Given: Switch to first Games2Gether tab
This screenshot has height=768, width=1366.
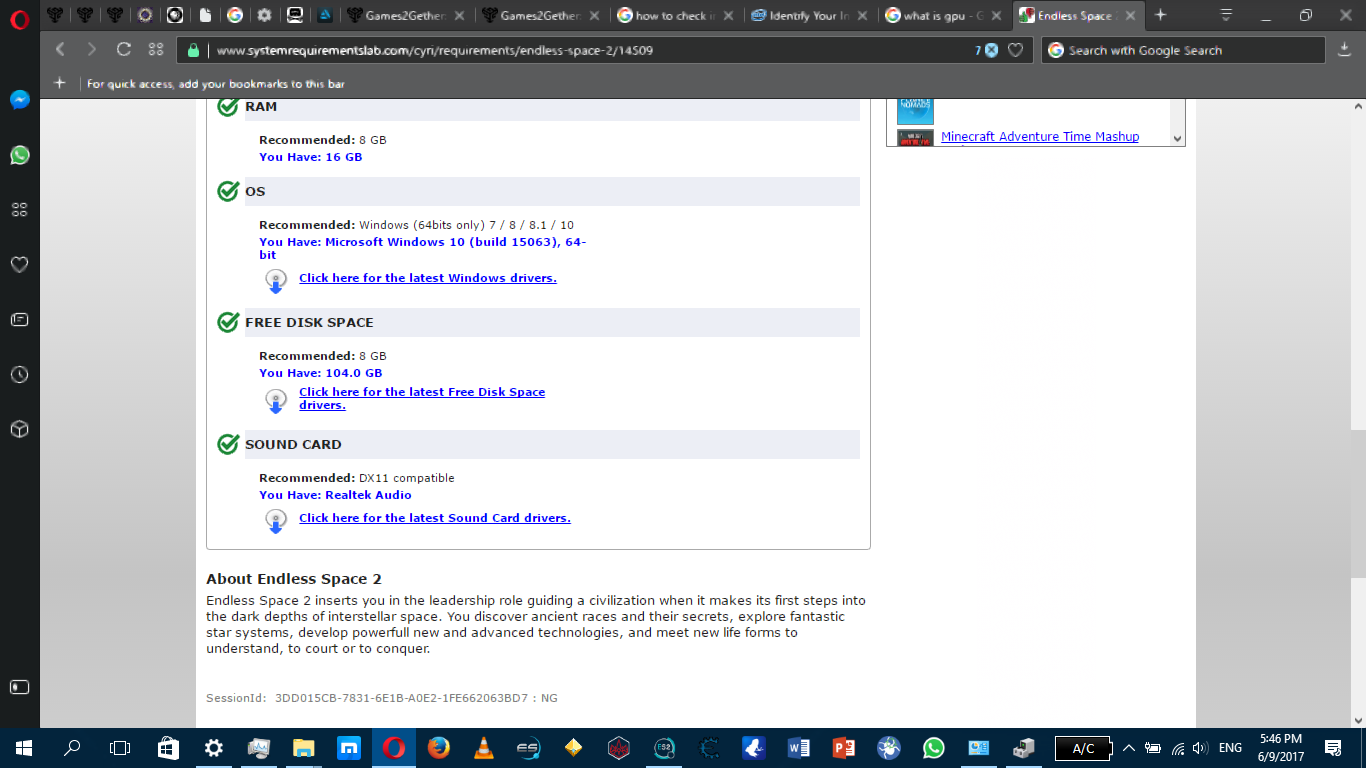Looking at the screenshot, I should click(406, 15).
